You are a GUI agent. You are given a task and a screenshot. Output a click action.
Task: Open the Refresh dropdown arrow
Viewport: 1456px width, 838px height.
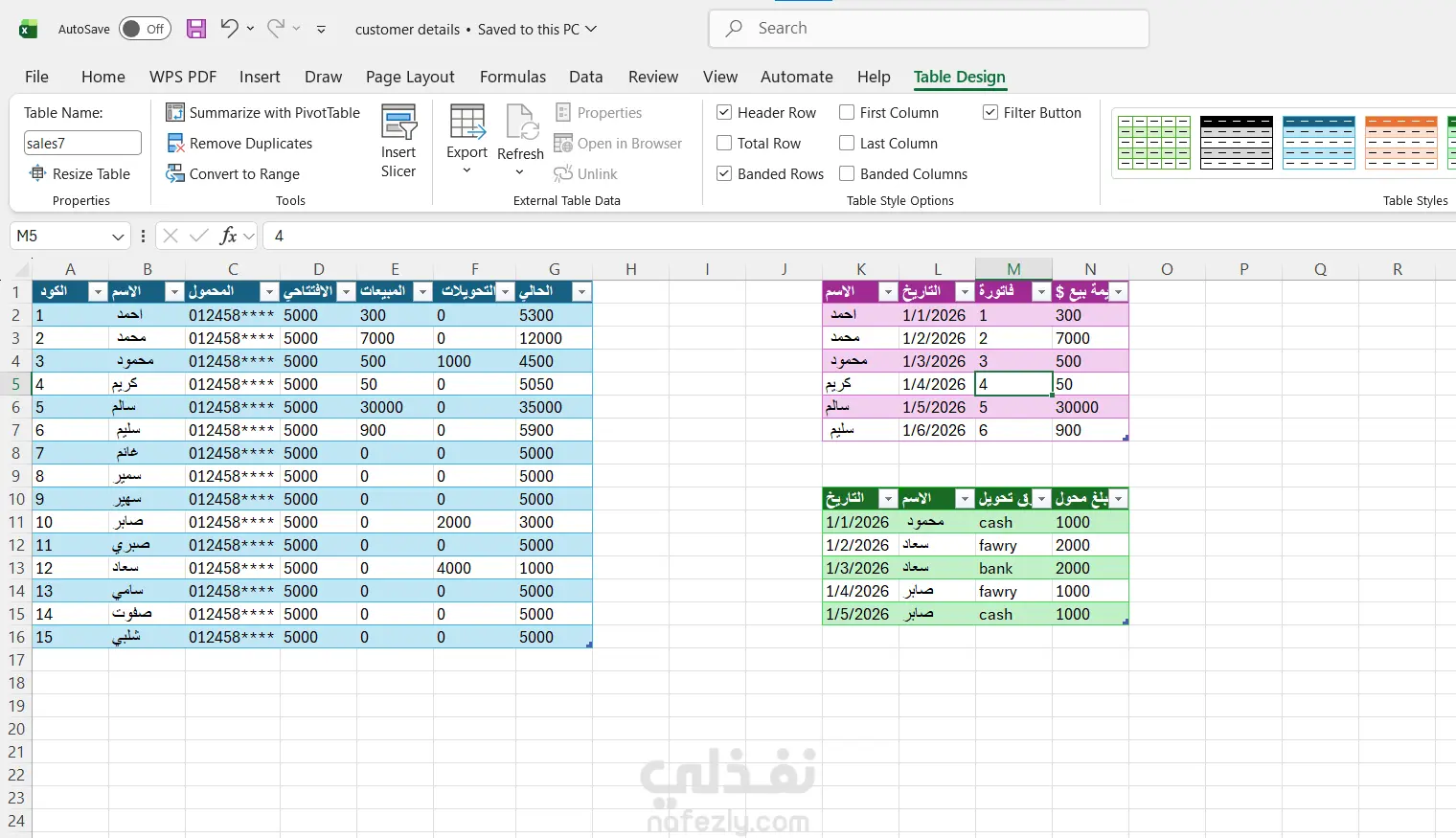pos(520,172)
